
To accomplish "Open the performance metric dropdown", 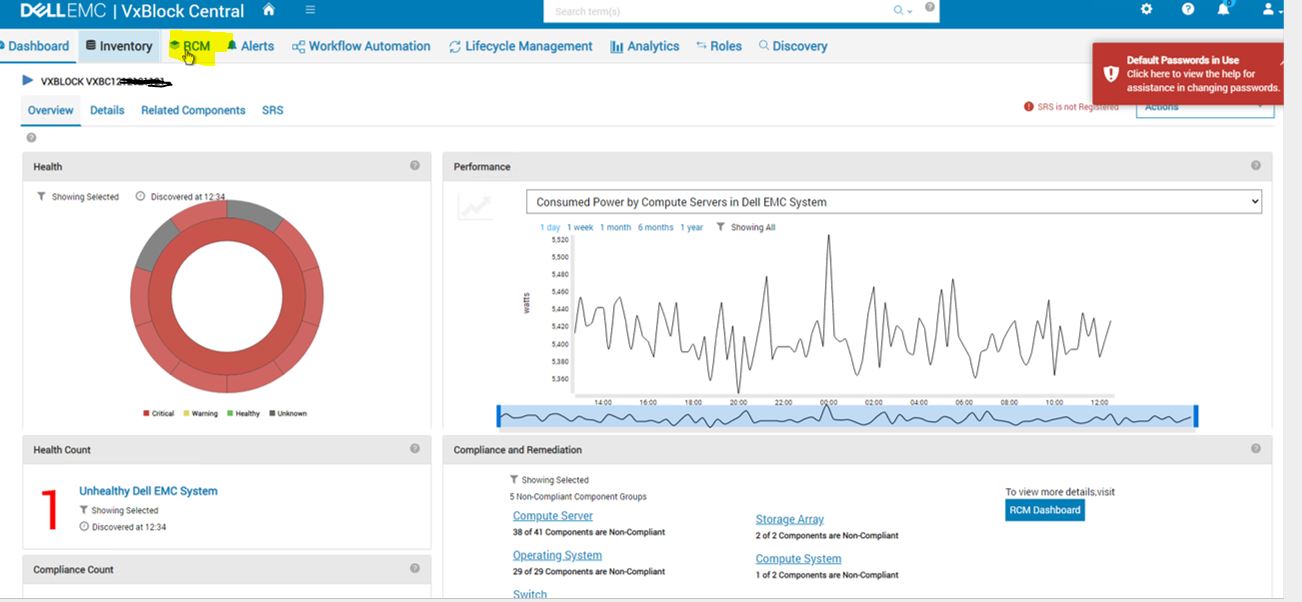I will pyautogui.click(x=893, y=202).
